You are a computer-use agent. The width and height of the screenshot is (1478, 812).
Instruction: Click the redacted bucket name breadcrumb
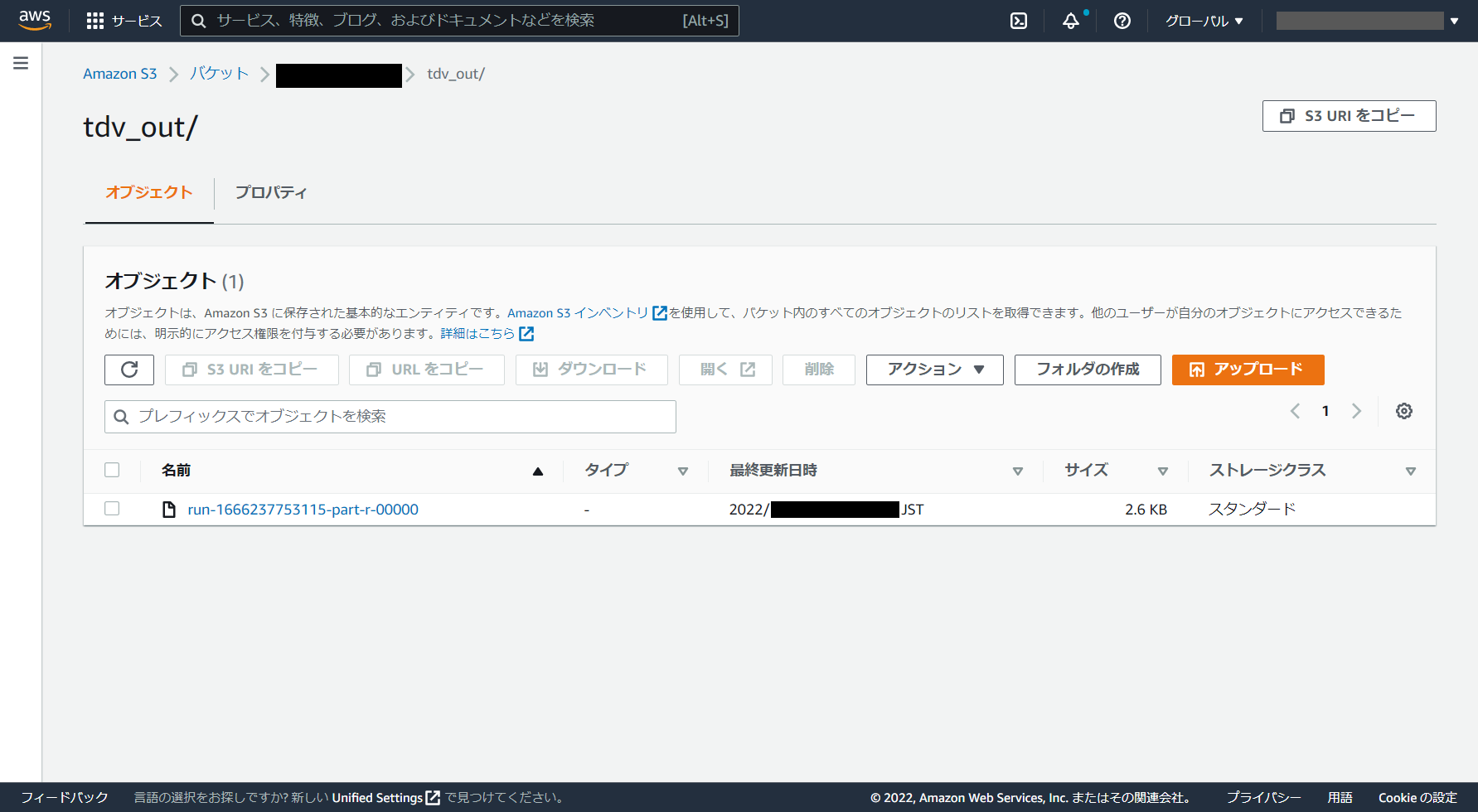point(339,75)
